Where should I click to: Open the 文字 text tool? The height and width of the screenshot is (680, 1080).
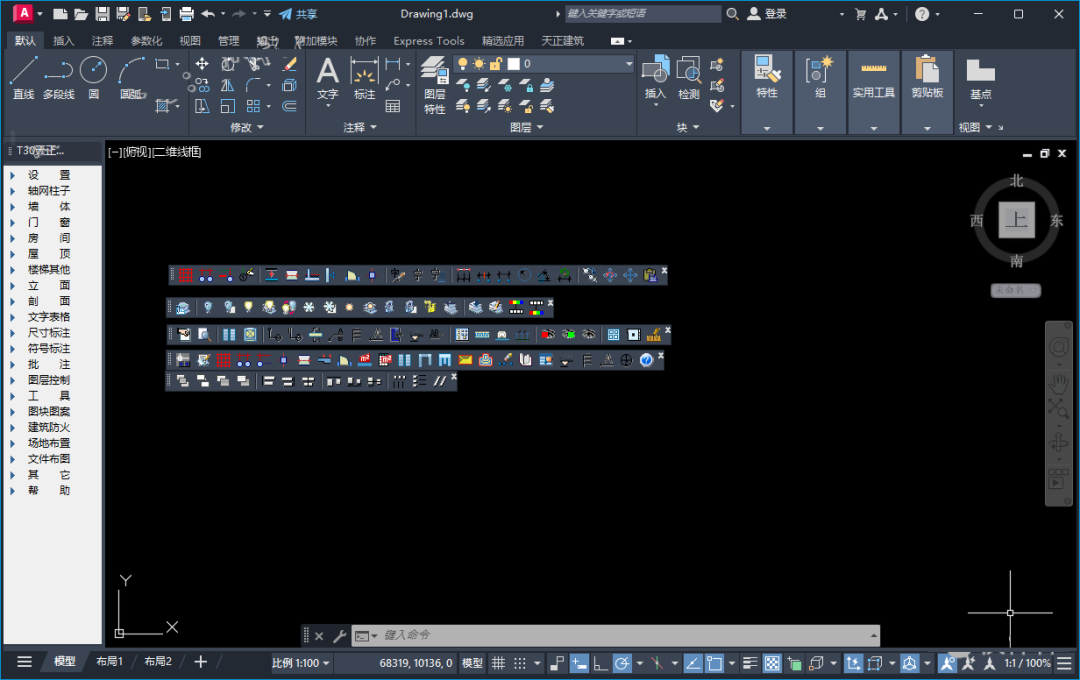click(328, 78)
